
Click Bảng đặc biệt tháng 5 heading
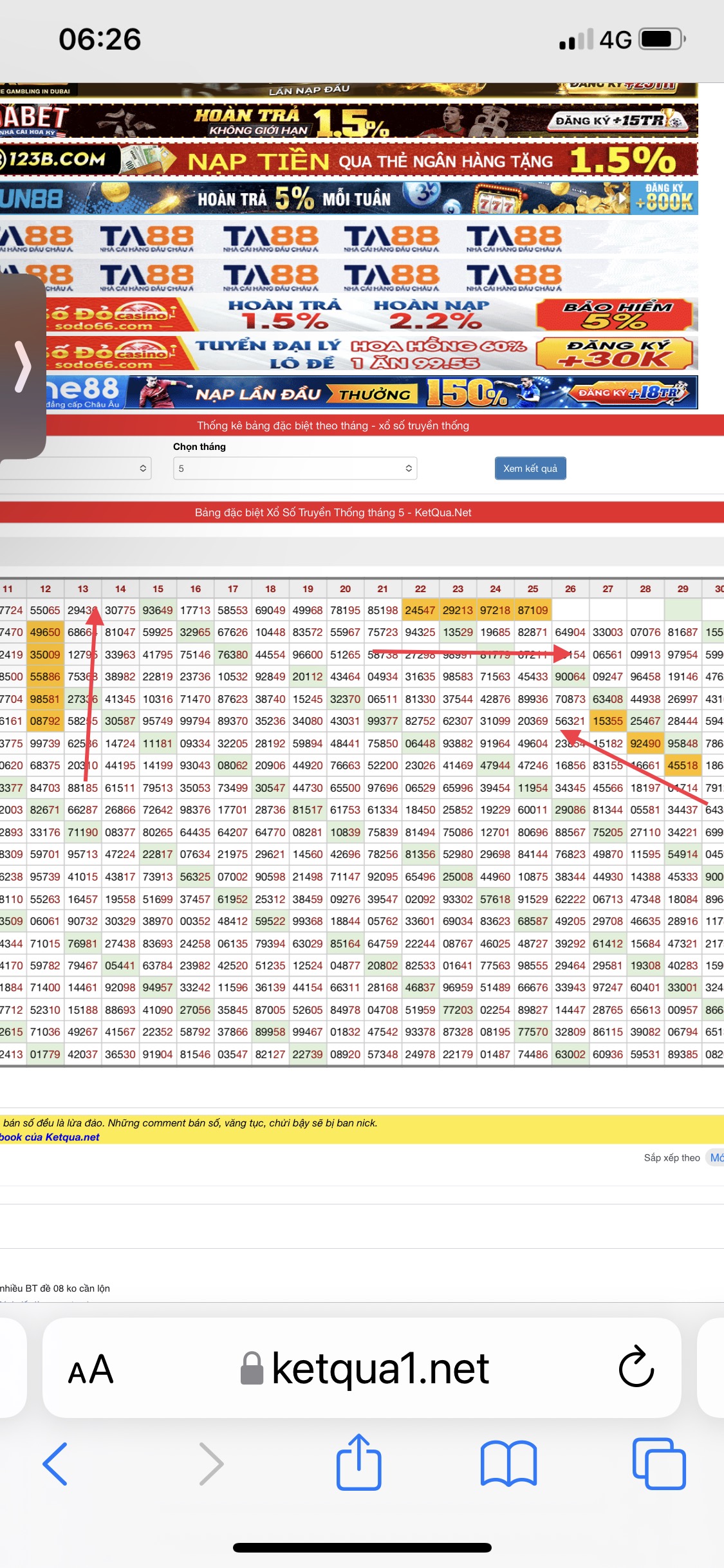coord(333,512)
